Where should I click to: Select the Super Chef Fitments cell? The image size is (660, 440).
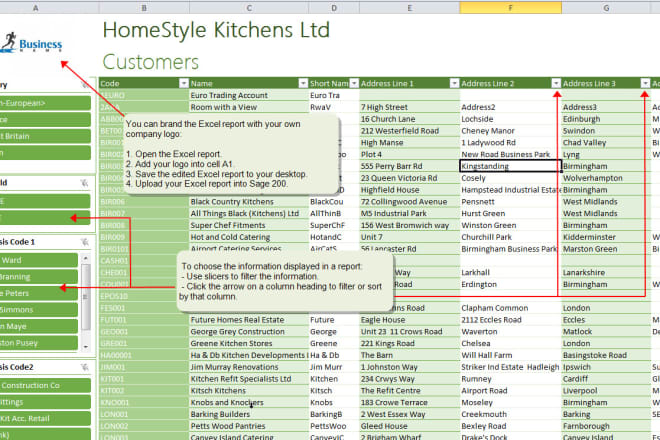(x=249, y=225)
